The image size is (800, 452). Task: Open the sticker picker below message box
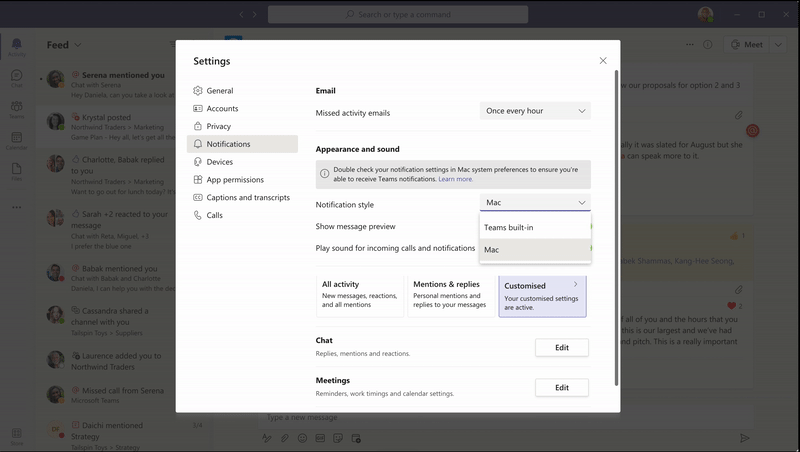coord(338,438)
